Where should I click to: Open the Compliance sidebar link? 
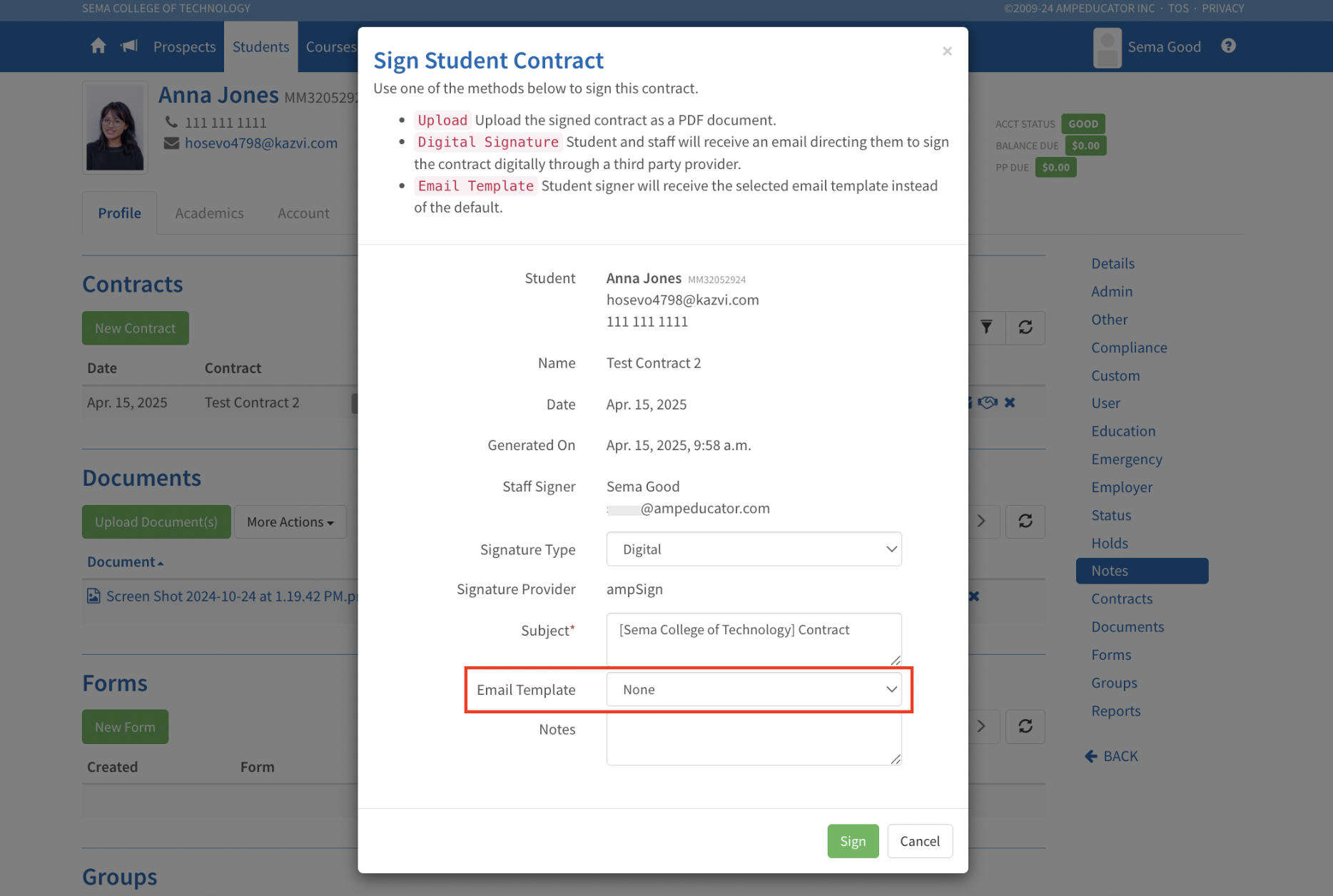tap(1129, 348)
